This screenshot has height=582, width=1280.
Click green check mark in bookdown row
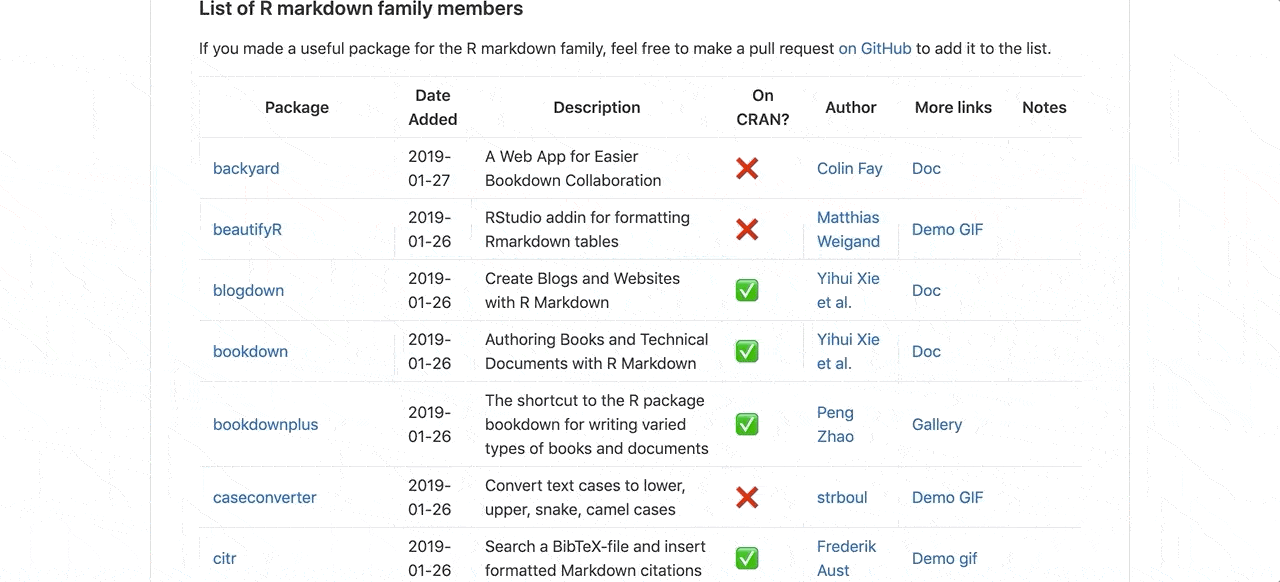tap(747, 352)
